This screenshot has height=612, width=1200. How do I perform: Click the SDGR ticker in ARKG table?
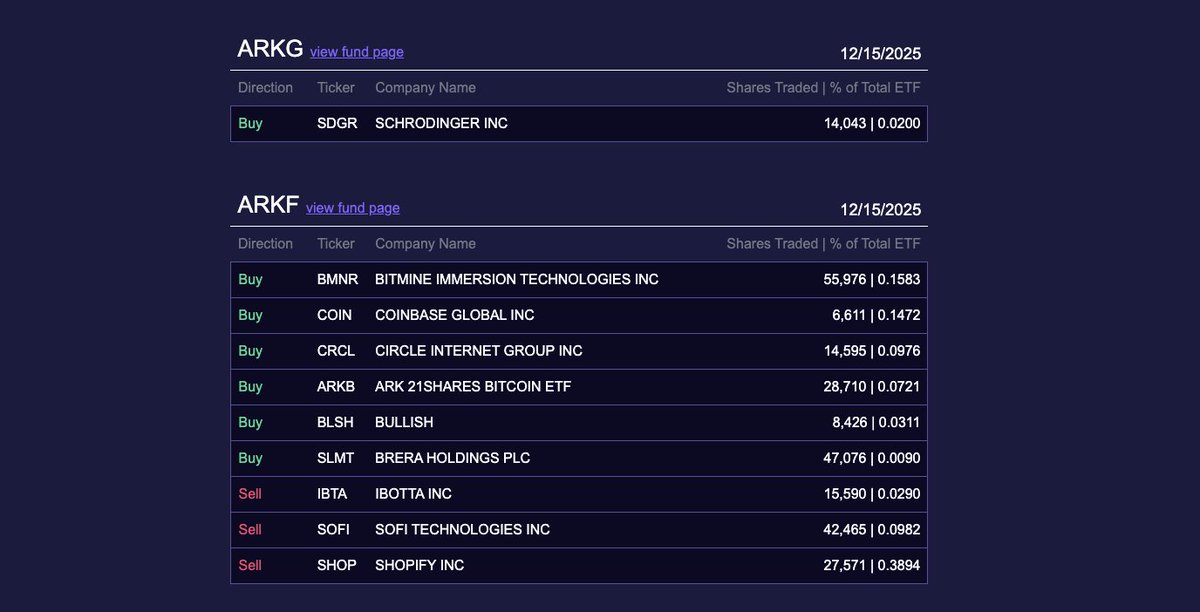coord(337,123)
